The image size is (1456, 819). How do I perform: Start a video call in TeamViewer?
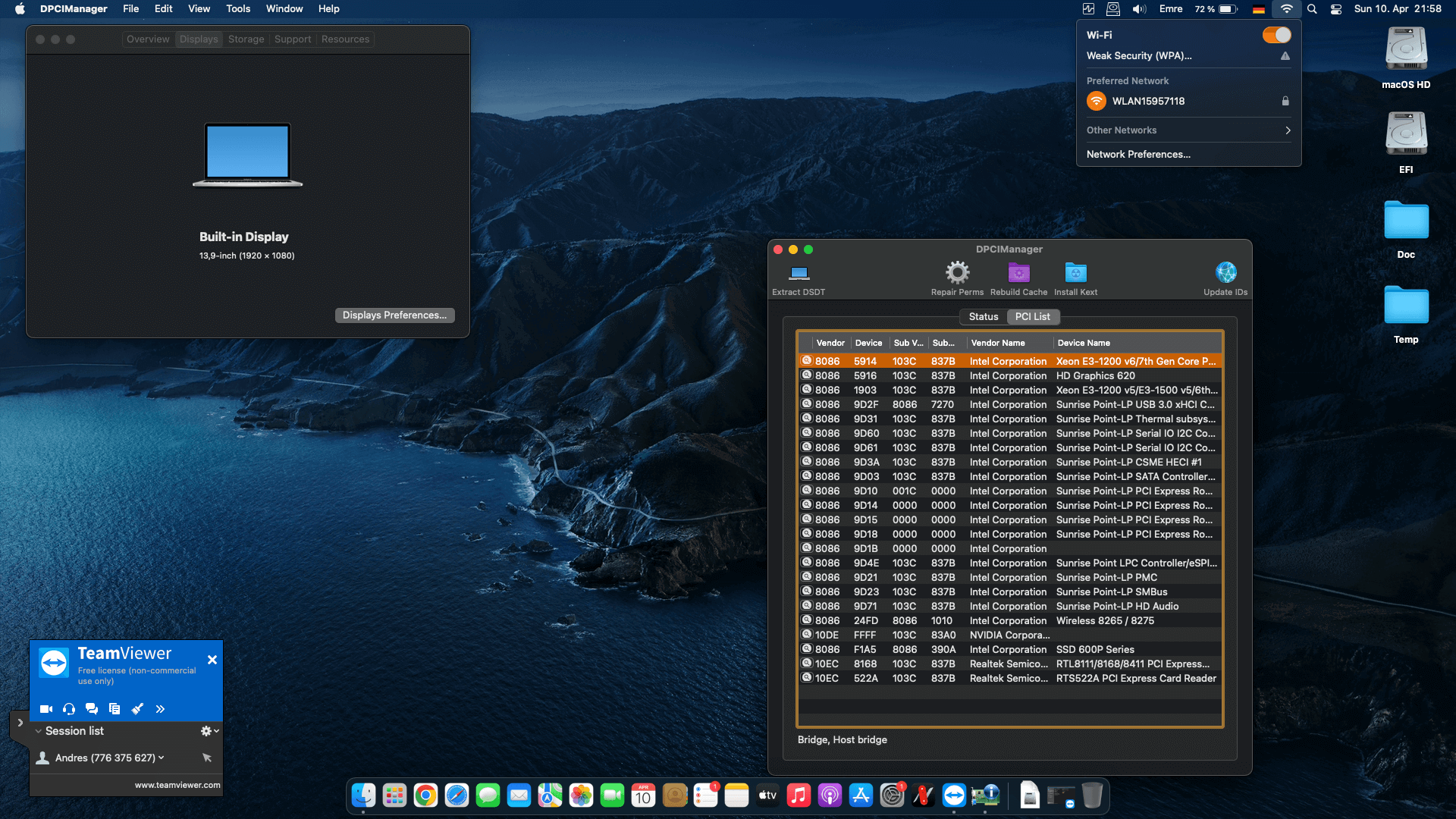point(46,708)
